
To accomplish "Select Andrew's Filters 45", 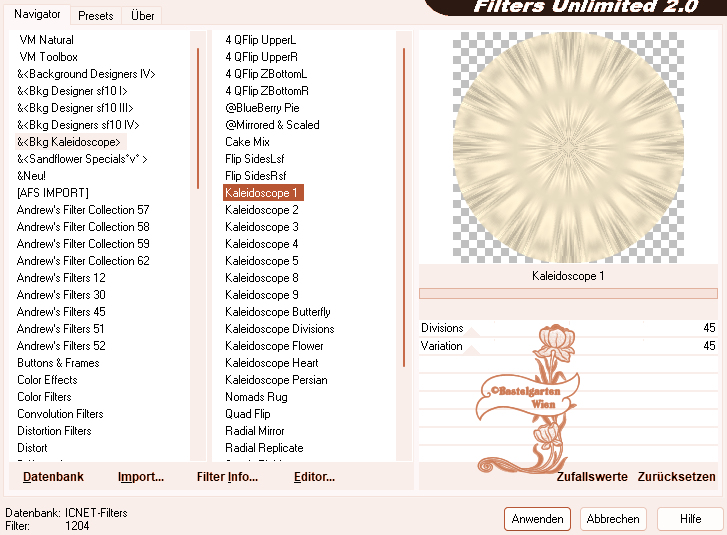I will (x=61, y=312).
